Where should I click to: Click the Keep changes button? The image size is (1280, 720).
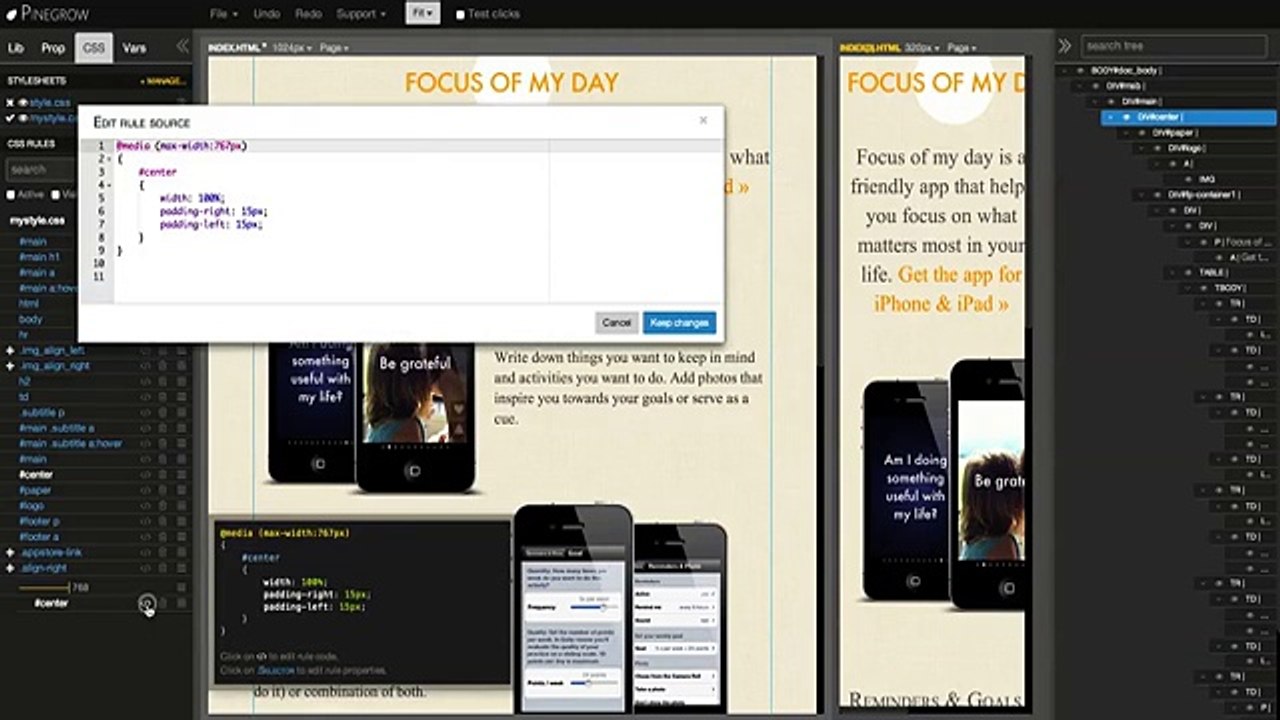[679, 322]
